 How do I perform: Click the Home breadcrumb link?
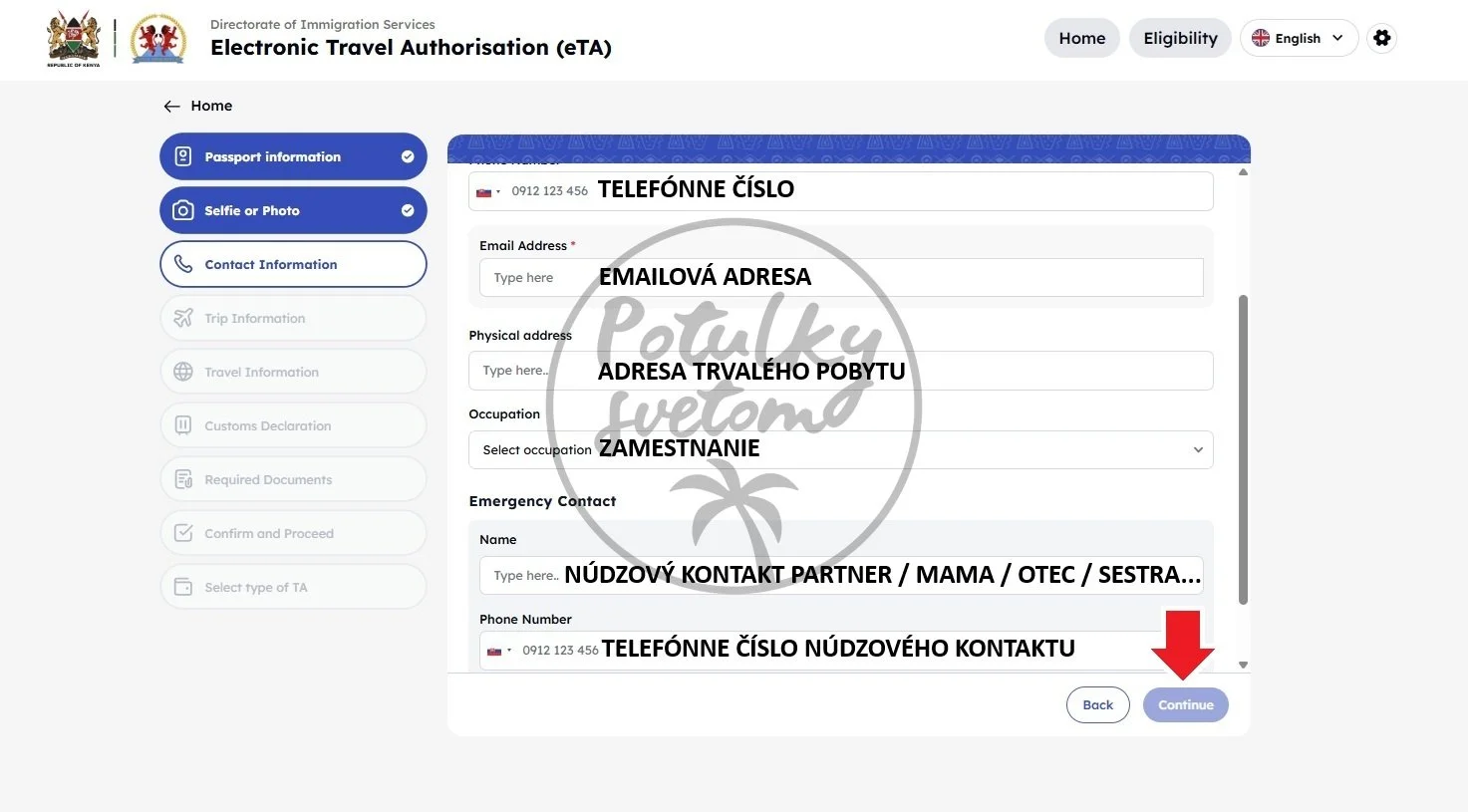pyautogui.click(x=211, y=106)
